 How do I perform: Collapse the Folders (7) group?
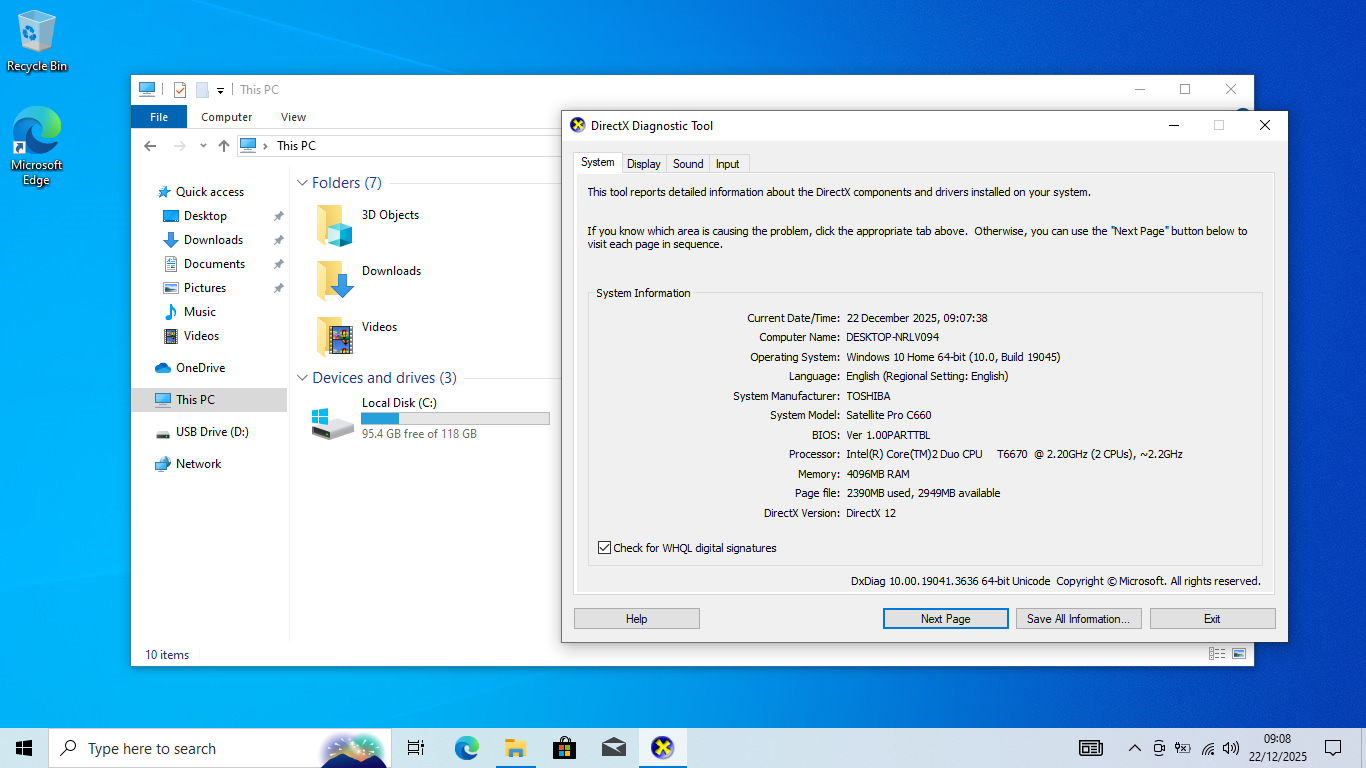pyautogui.click(x=302, y=183)
